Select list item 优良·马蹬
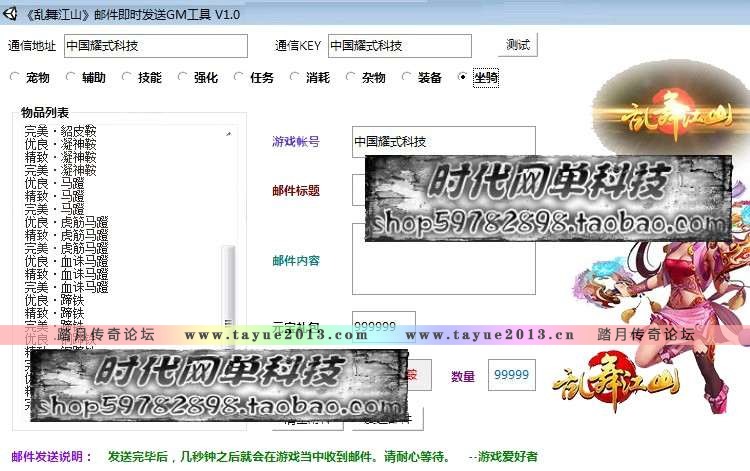This screenshot has width=750, height=471. pos(55,183)
